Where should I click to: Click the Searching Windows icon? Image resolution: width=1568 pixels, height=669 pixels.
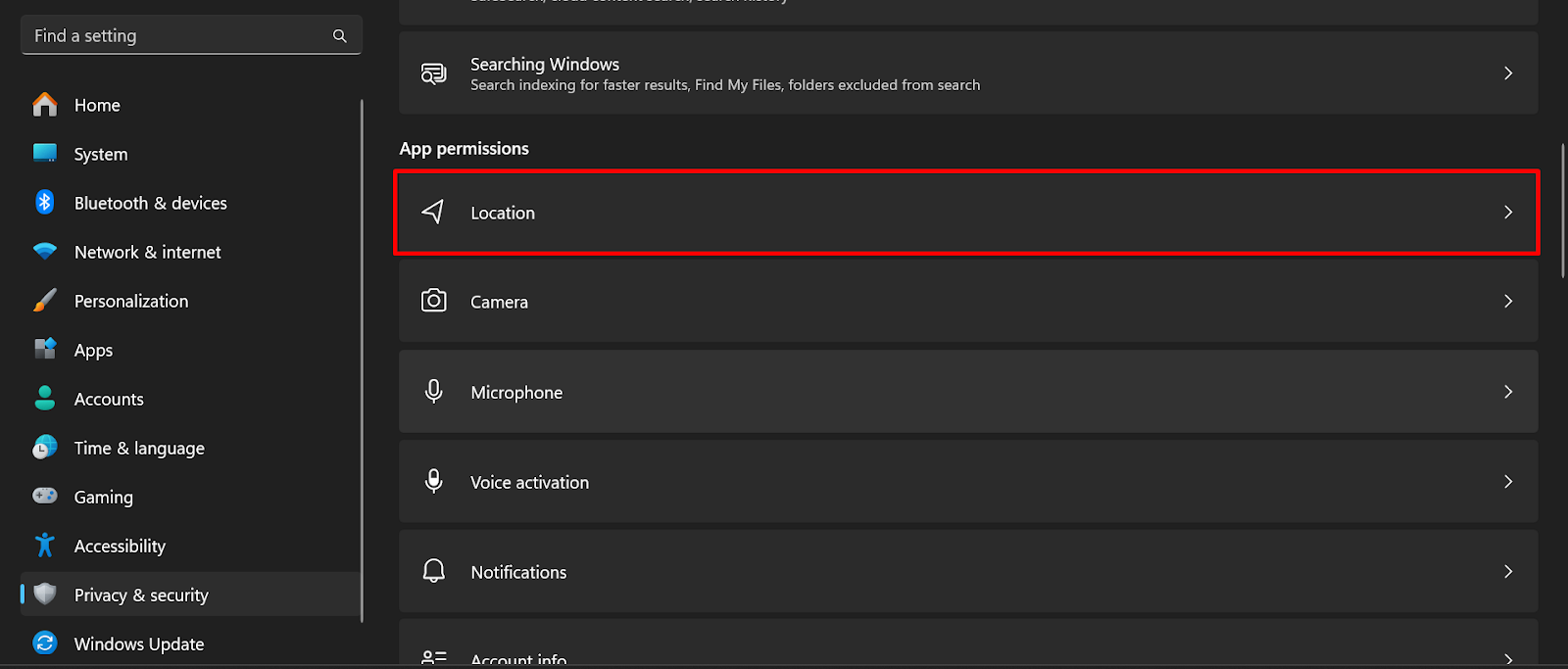pyautogui.click(x=433, y=73)
